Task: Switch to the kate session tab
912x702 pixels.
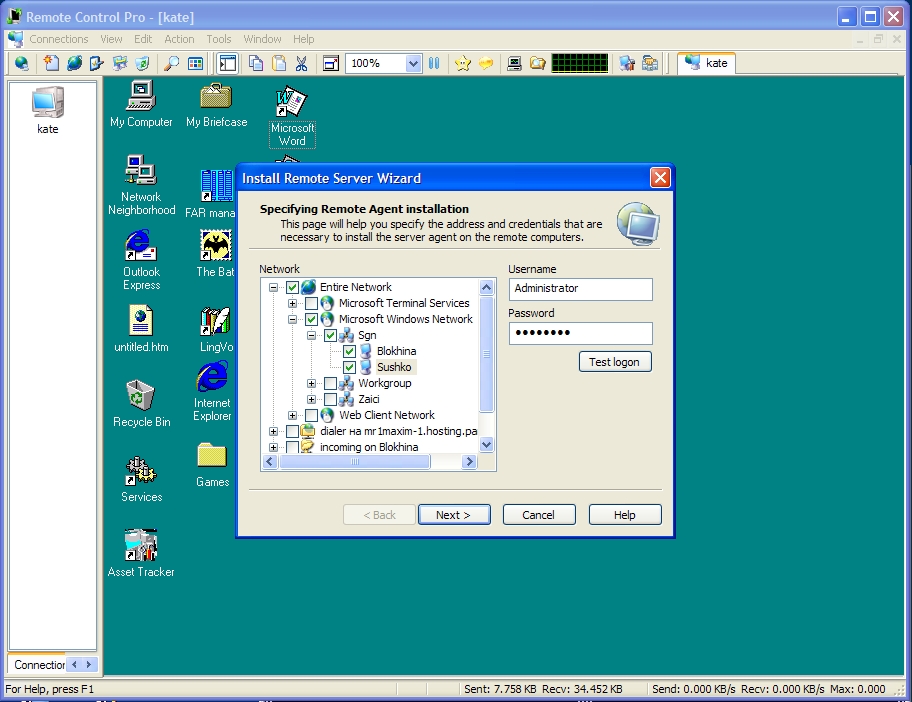Action: 706,62
